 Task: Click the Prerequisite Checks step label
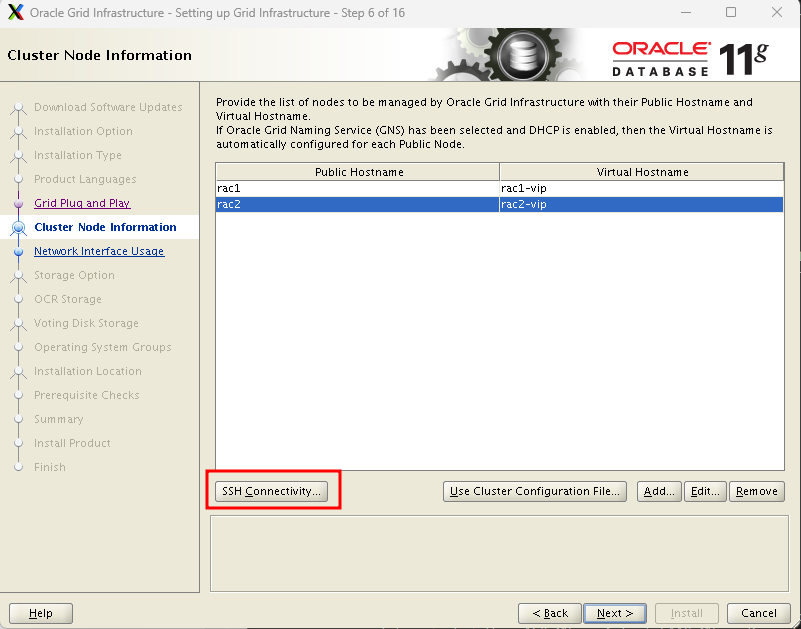pos(86,395)
